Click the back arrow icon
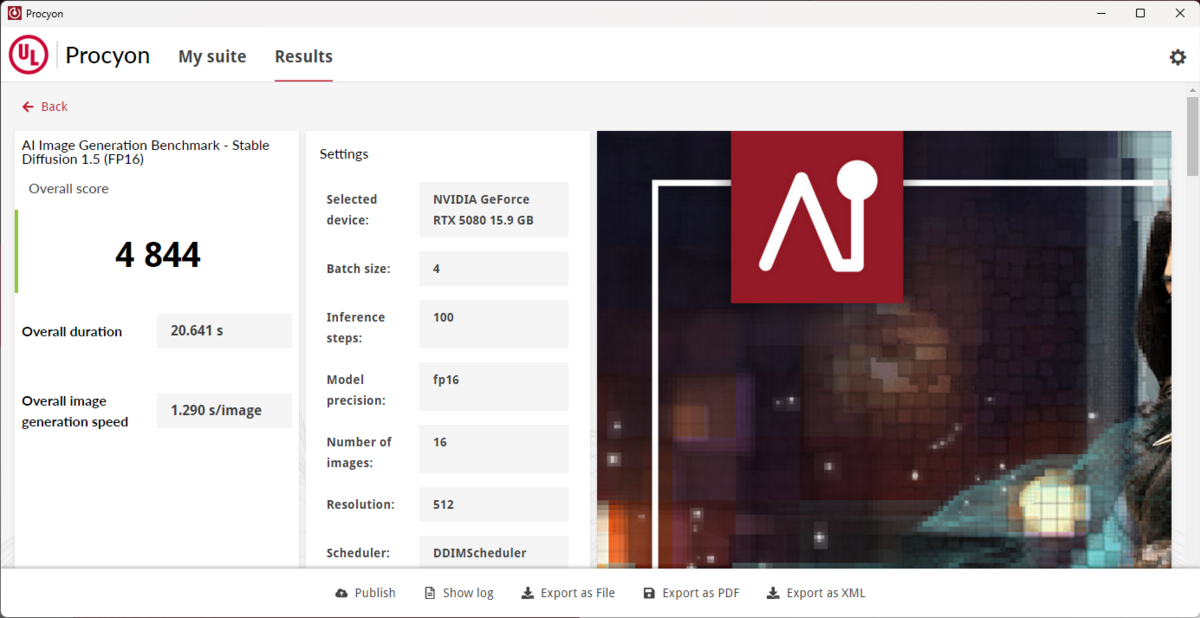This screenshot has height=618, width=1200. [28, 106]
